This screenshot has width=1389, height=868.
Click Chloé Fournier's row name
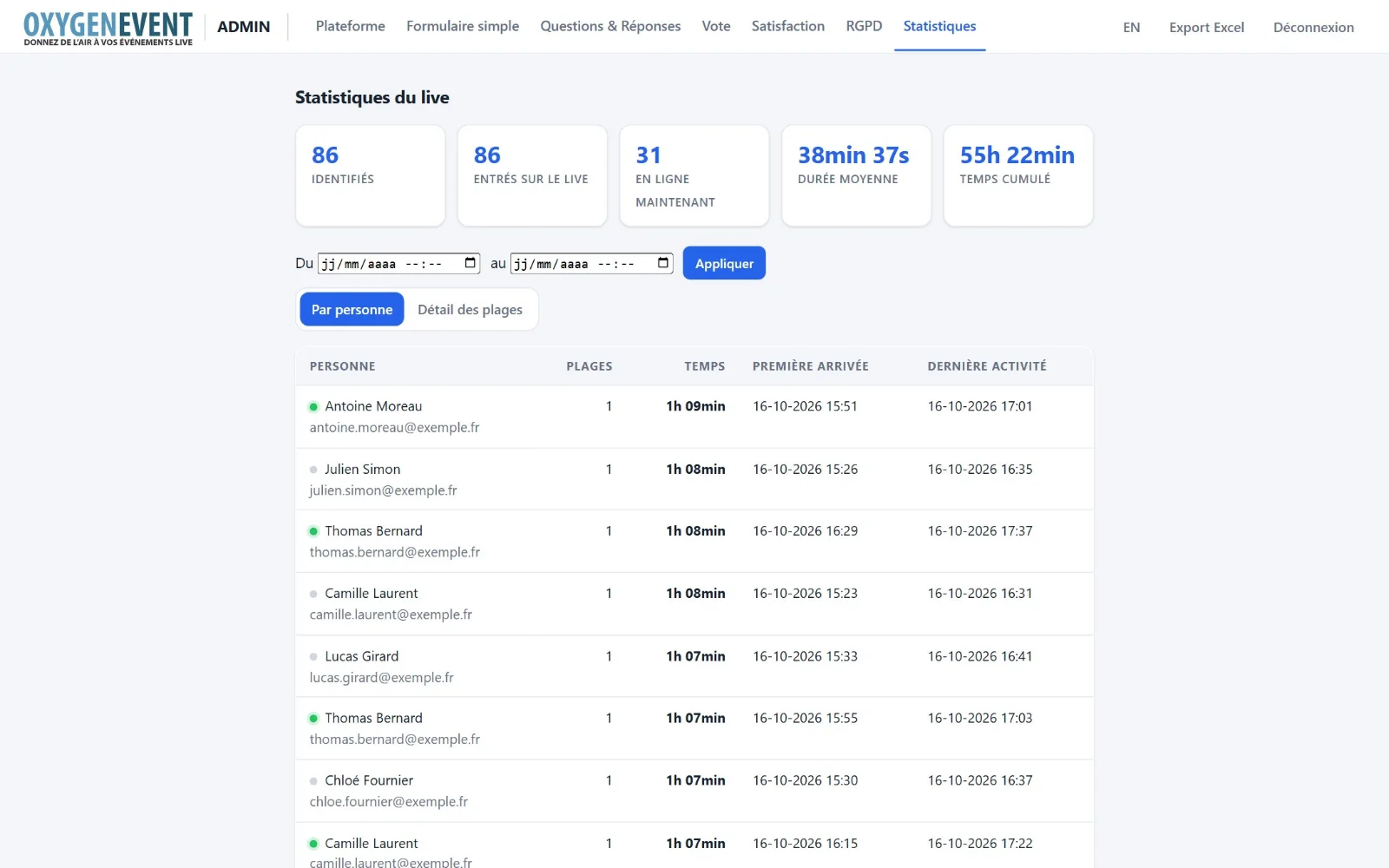coord(369,780)
